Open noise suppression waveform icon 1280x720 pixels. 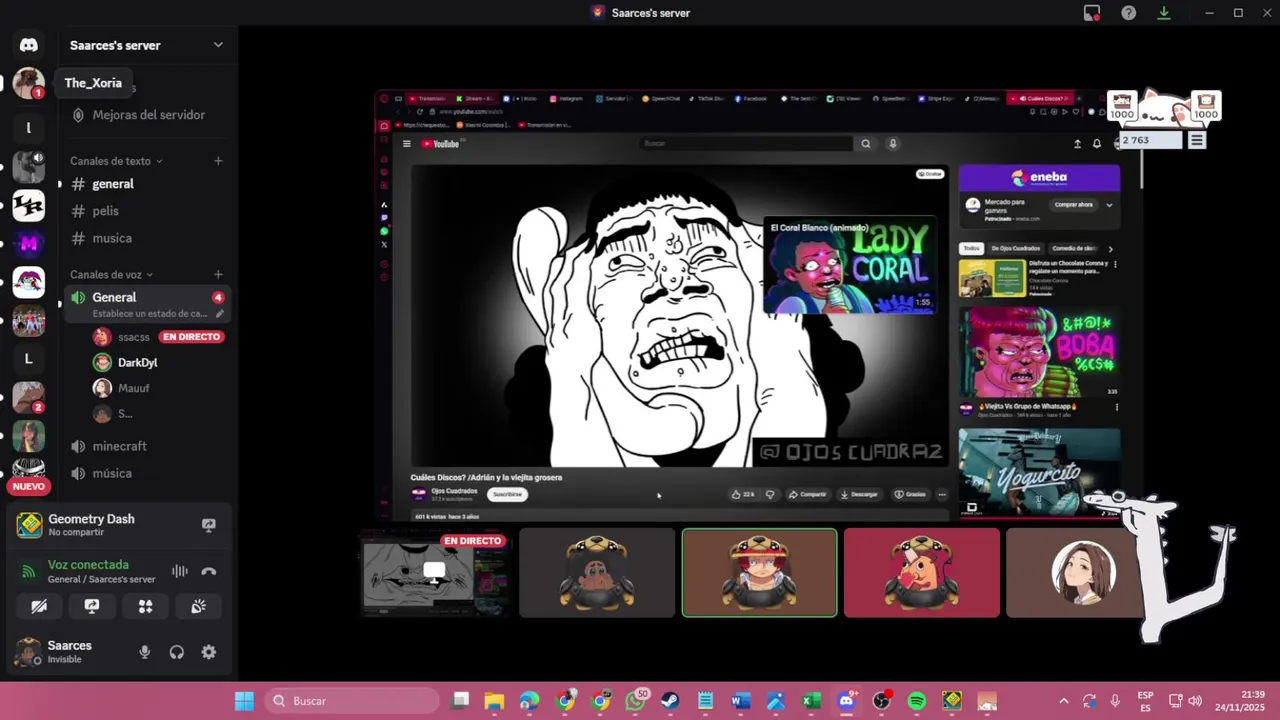pyautogui.click(x=180, y=571)
